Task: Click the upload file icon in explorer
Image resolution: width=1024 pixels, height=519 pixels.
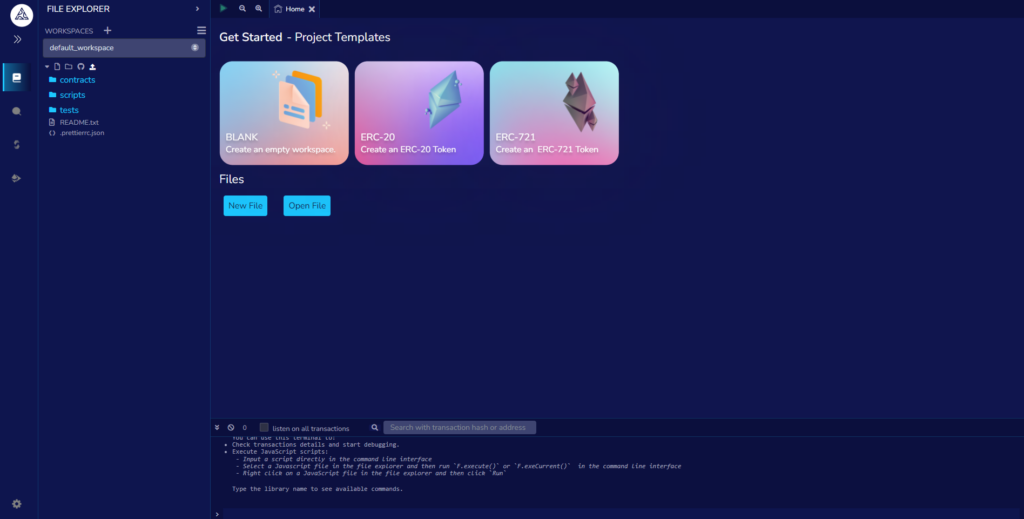Action: coord(93,67)
